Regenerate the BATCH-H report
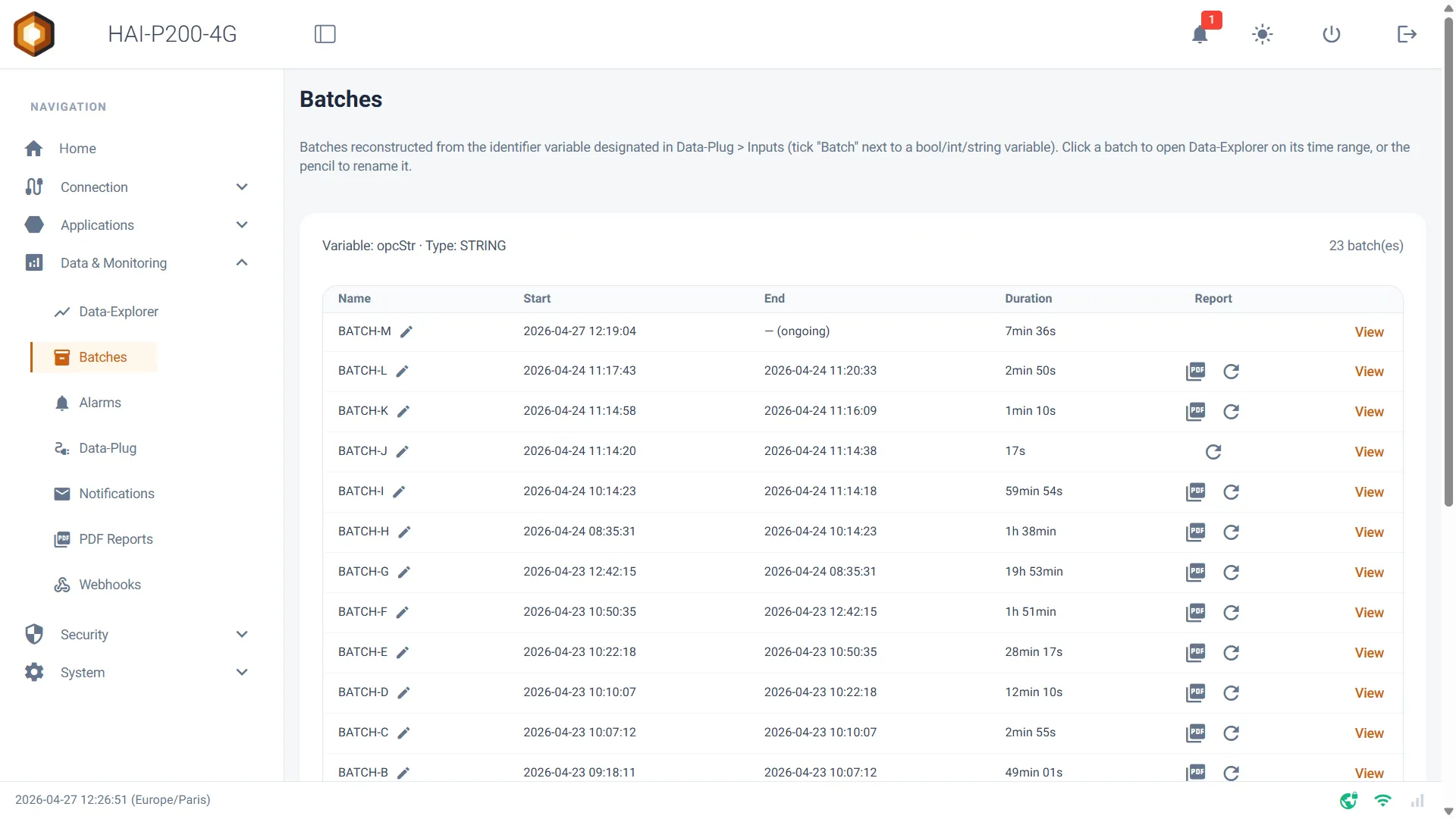 [1231, 532]
